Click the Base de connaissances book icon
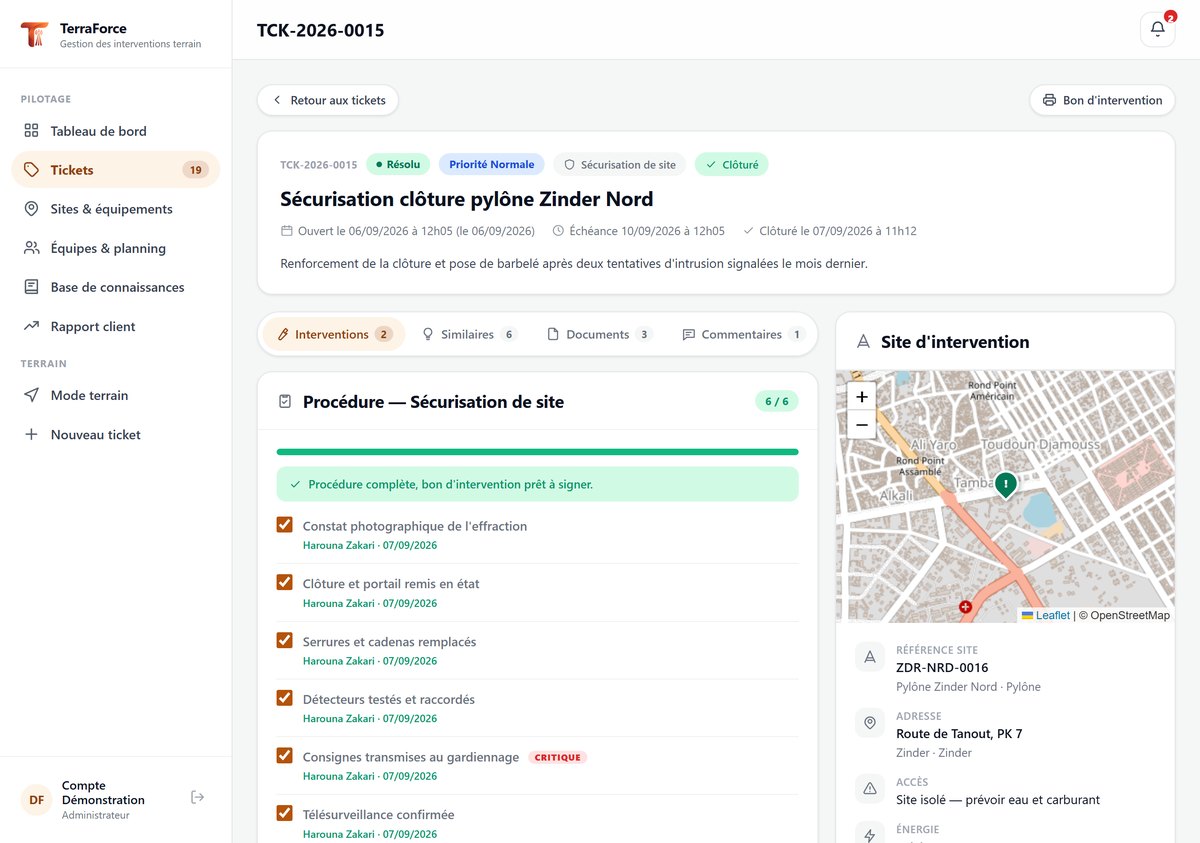1200x843 pixels. pyautogui.click(x=31, y=287)
